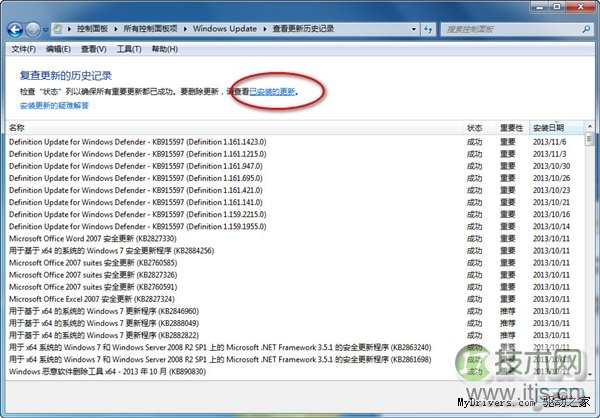Viewport: 600px width, 418px height.
Task: Select Defender update Definition 1.161.695.0
Action: point(135,178)
